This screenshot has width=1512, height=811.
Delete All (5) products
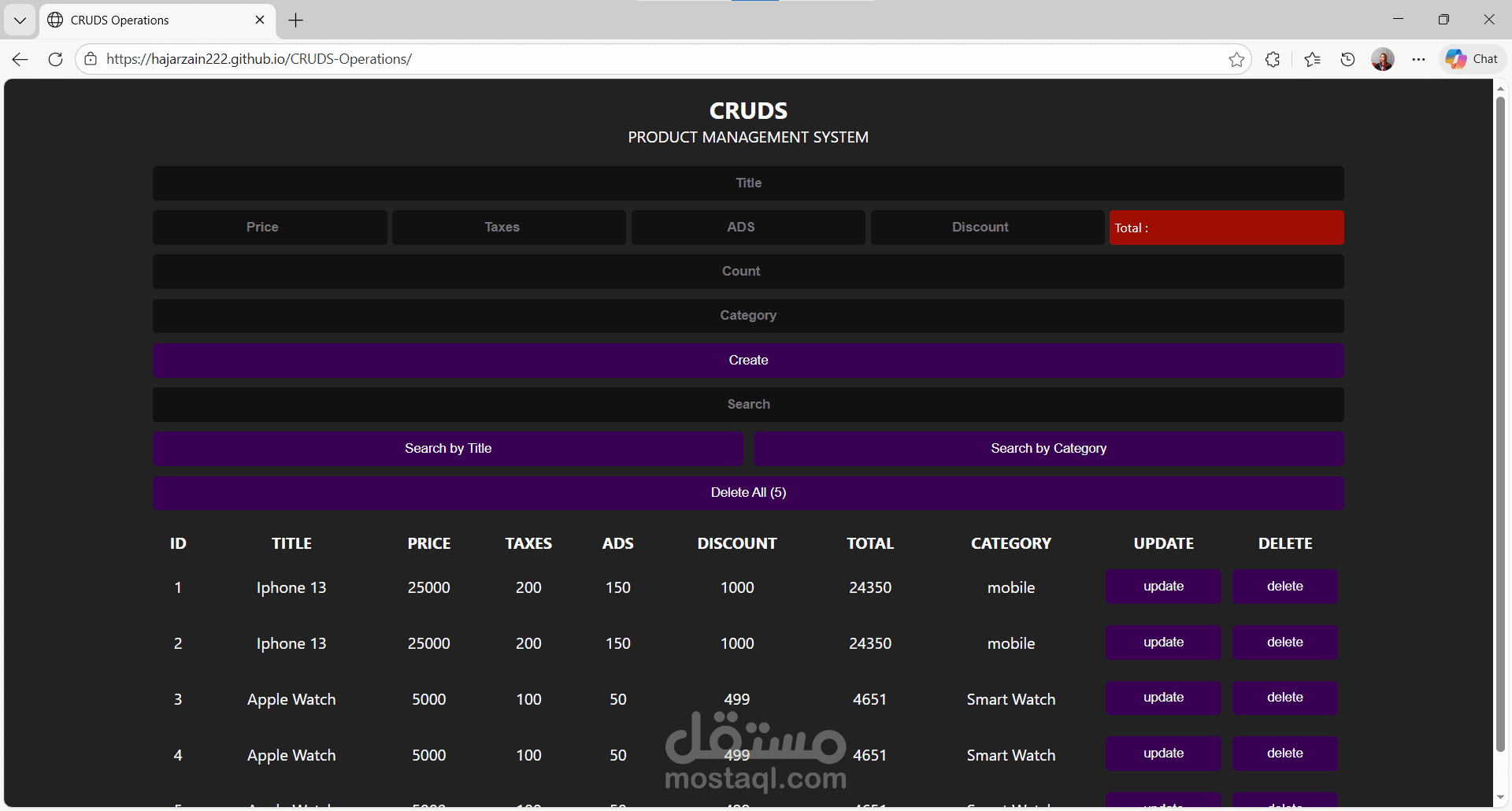748,492
